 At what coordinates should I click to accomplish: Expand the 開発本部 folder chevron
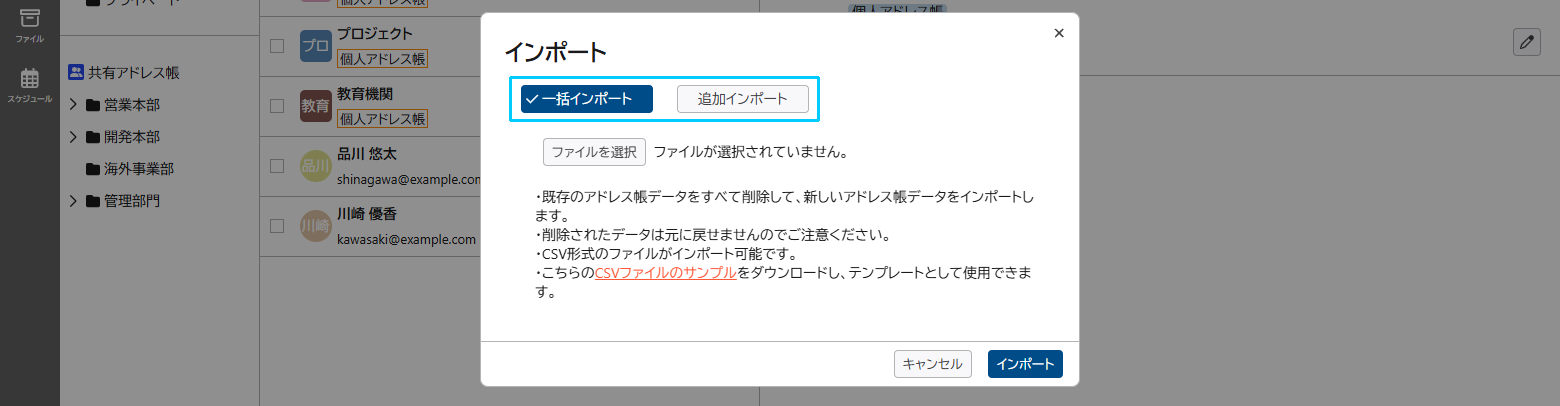coord(74,137)
